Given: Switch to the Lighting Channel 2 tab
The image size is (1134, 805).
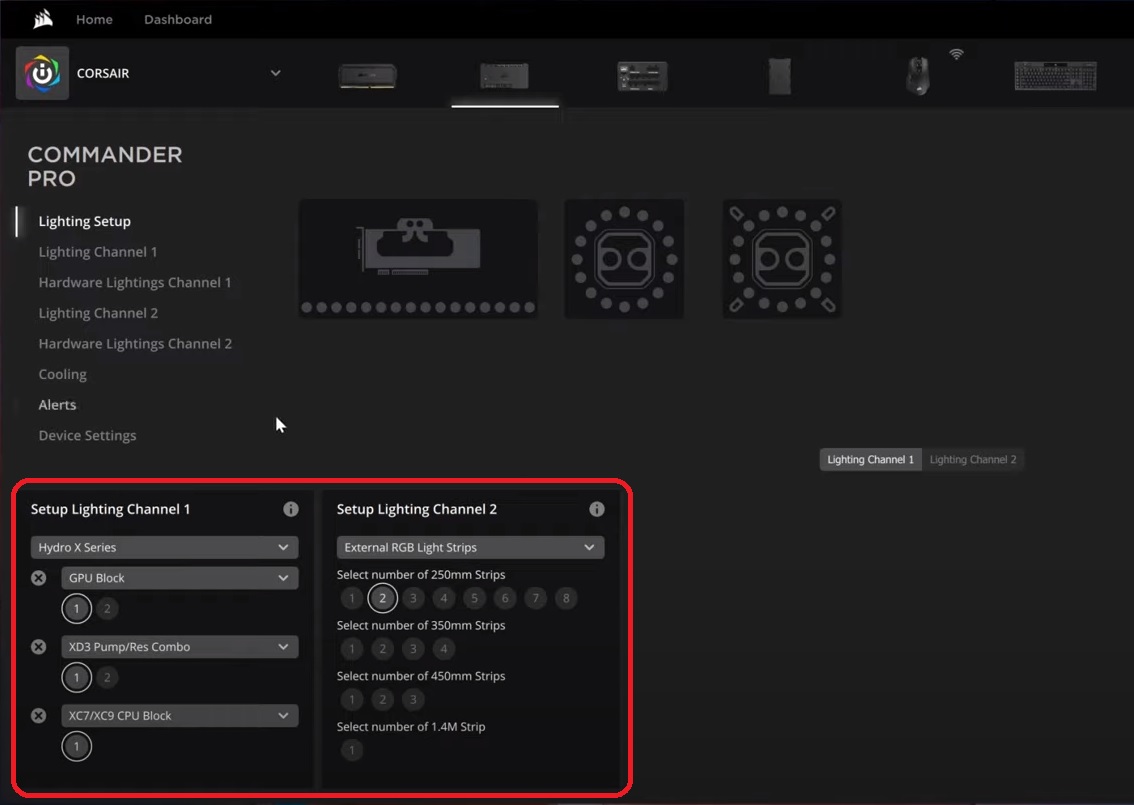Looking at the screenshot, I should click(x=973, y=459).
